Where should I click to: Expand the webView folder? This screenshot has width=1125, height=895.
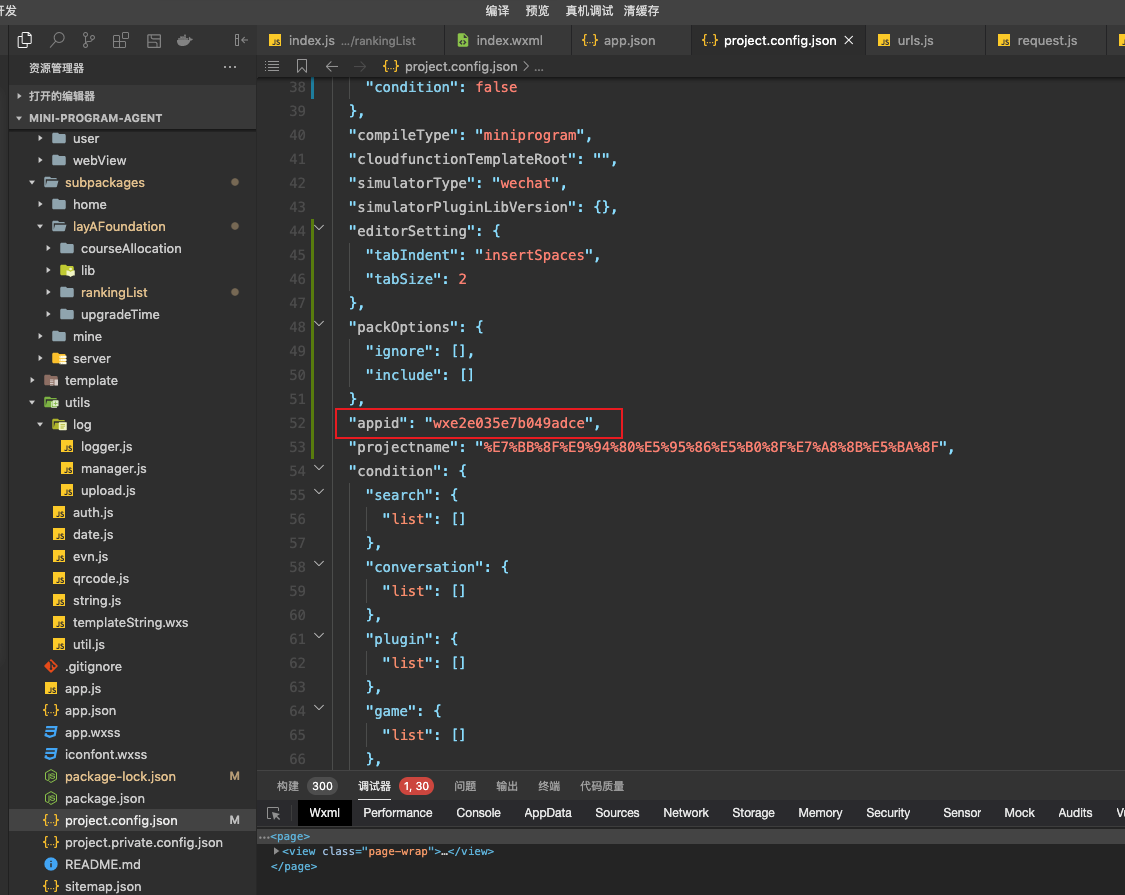pos(40,160)
